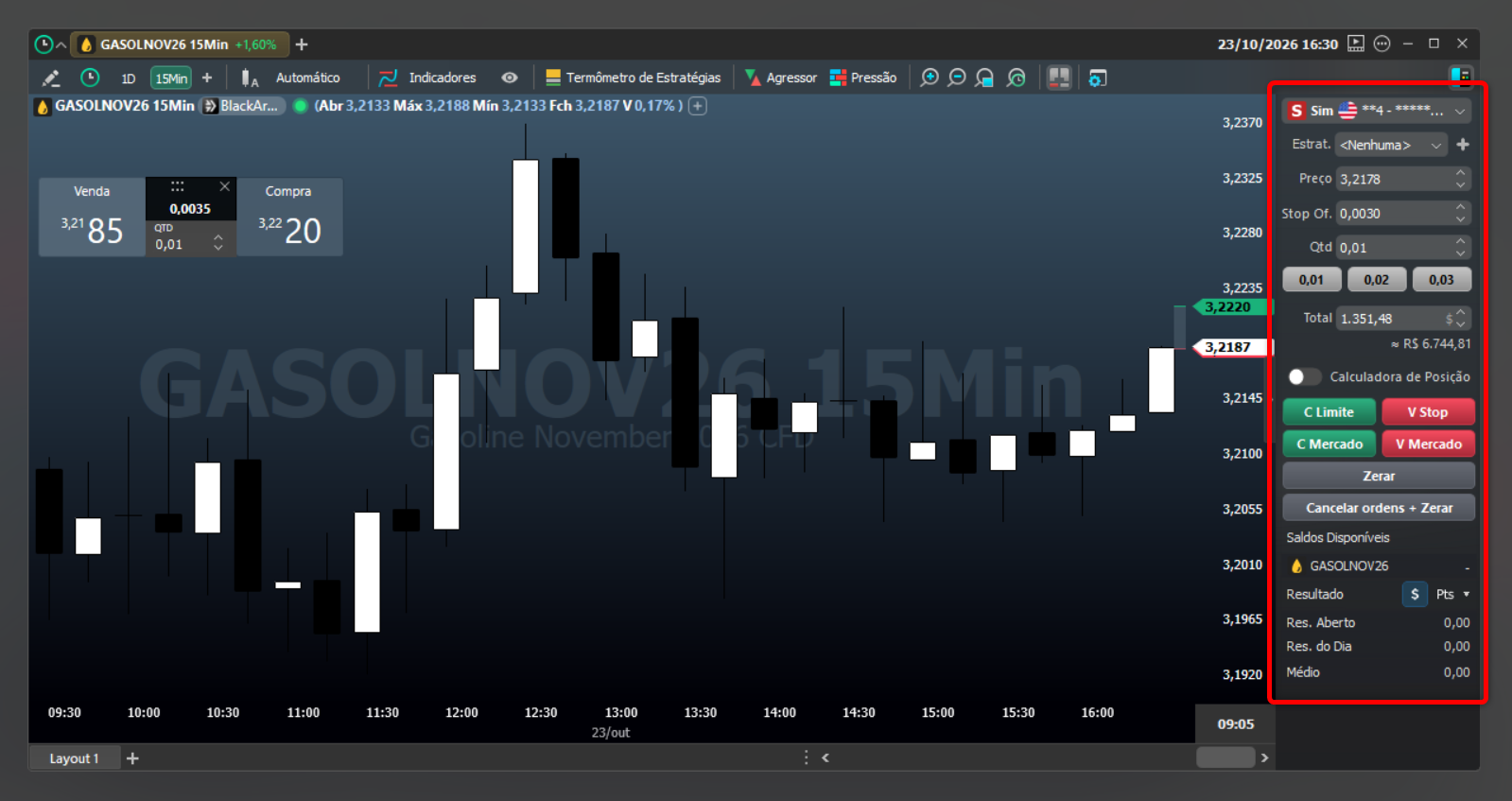Image resolution: width=1512 pixels, height=801 pixels.
Task: Toggle the green status indicator dot
Action: coord(301,106)
